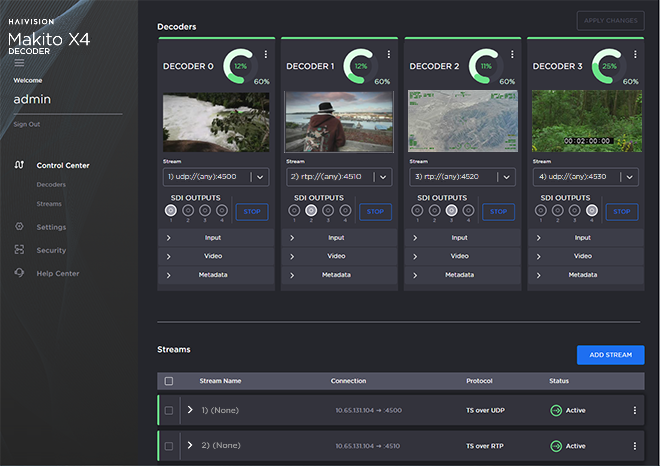The width and height of the screenshot is (660, 466).
Task: Open Decoder 0 three-dot options menu
Action: tap(266, 54)
